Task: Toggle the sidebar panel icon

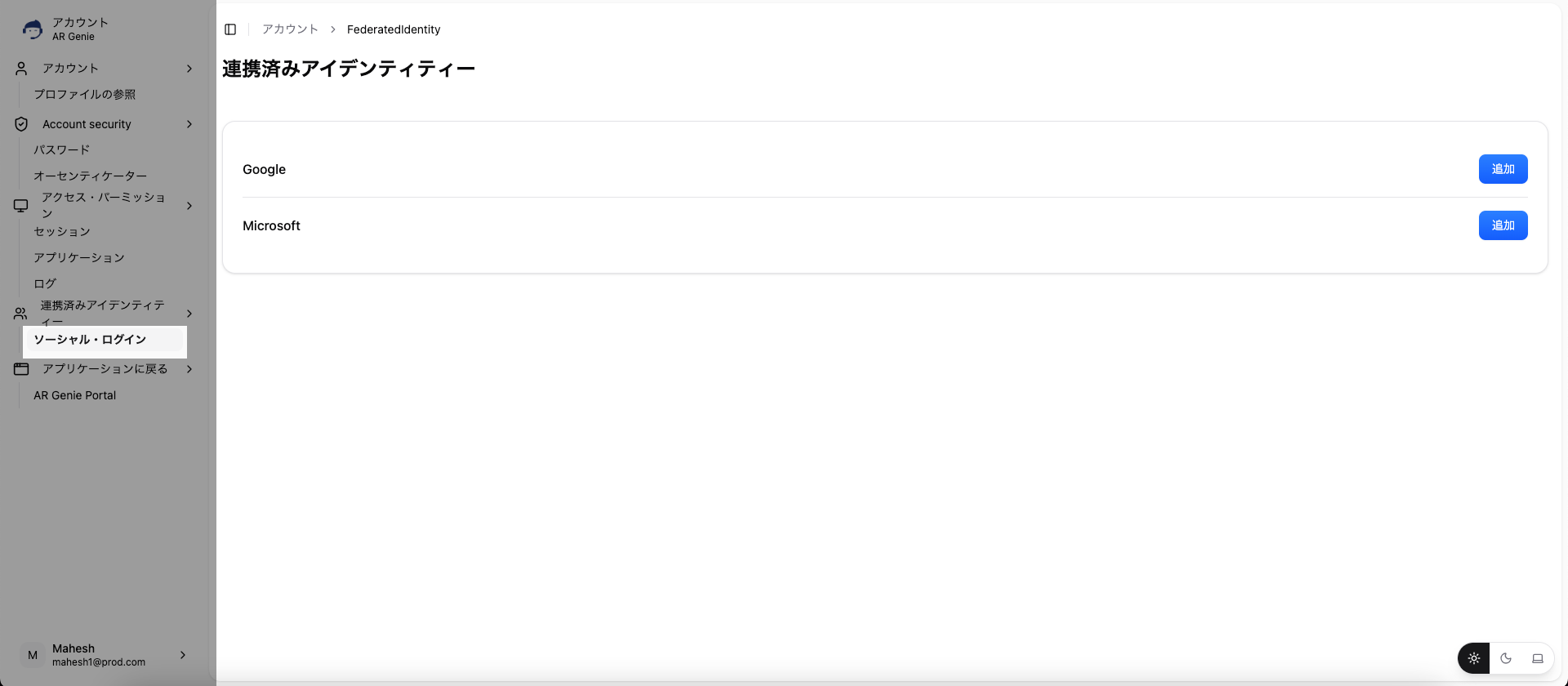Action: tap(230, 29)
